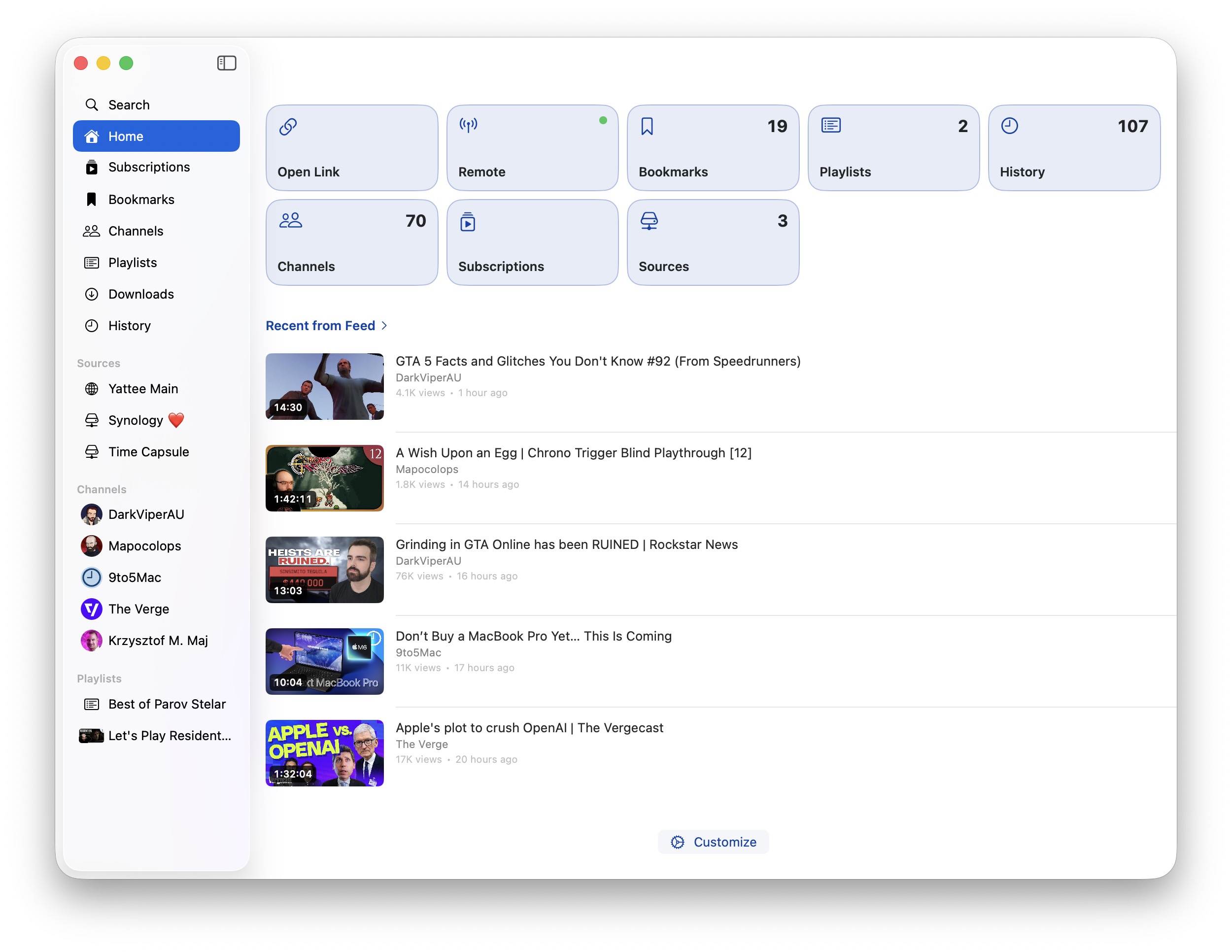
Task: Click the chain link icon on Open Link card
Action: coord(288,126)
